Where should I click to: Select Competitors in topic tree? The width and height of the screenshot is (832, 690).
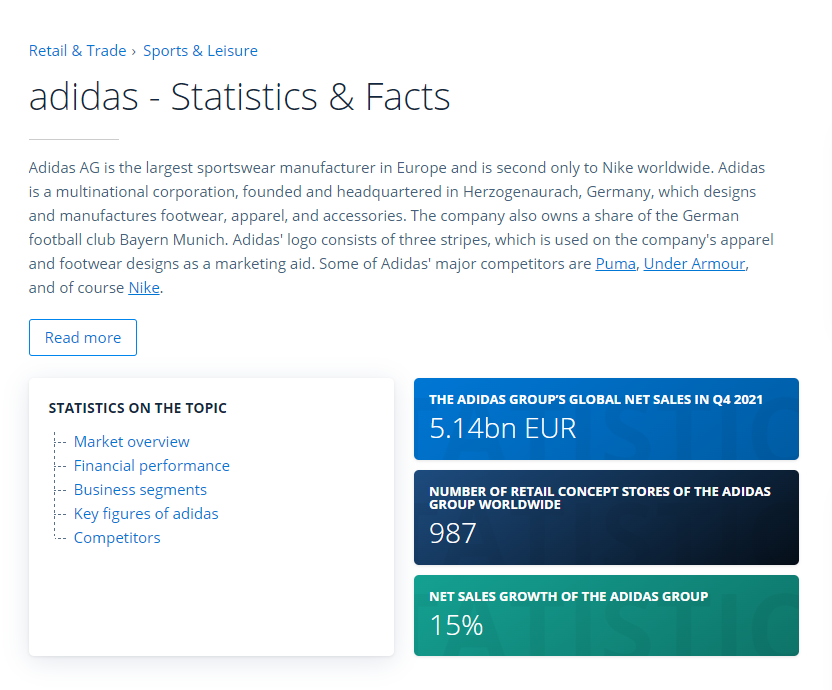click(x=117, y=538)
